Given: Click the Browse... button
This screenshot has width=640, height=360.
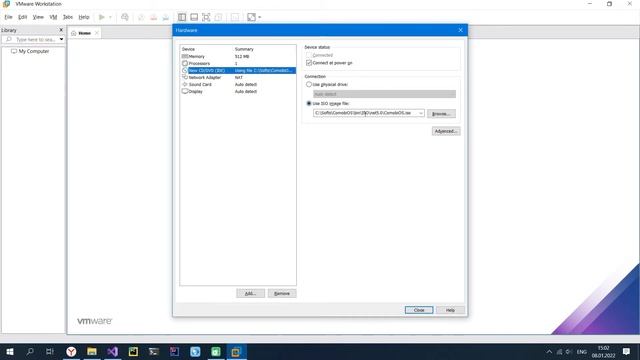Looking at the screenshot, I should pyautogui.click(x=441, y=113).
